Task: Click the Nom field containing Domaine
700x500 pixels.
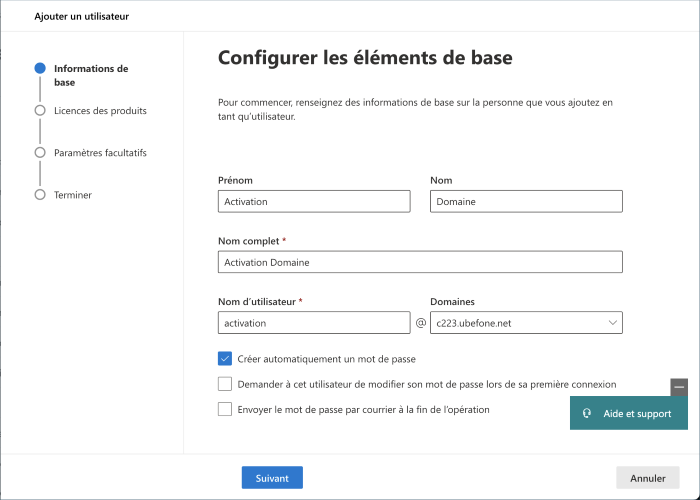Action: pos(526,201)
